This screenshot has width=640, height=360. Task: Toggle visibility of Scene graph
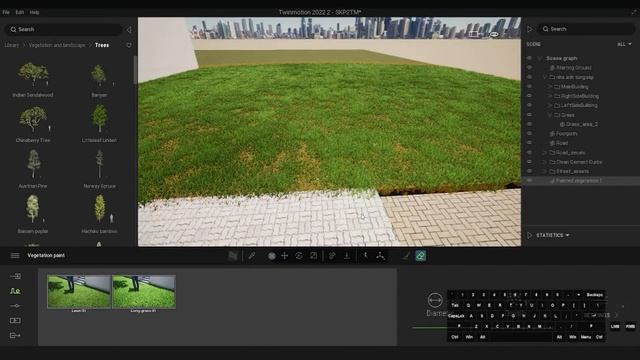pyautogui.click(x=529, y=58)
